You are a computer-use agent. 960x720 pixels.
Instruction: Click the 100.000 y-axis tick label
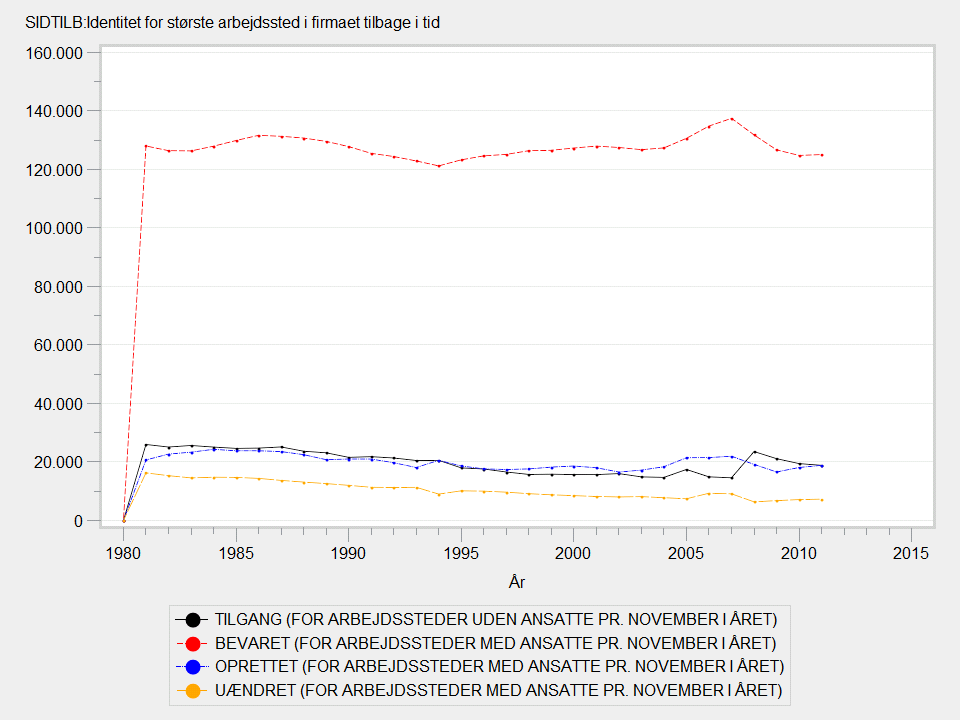(x=55, y=228)
